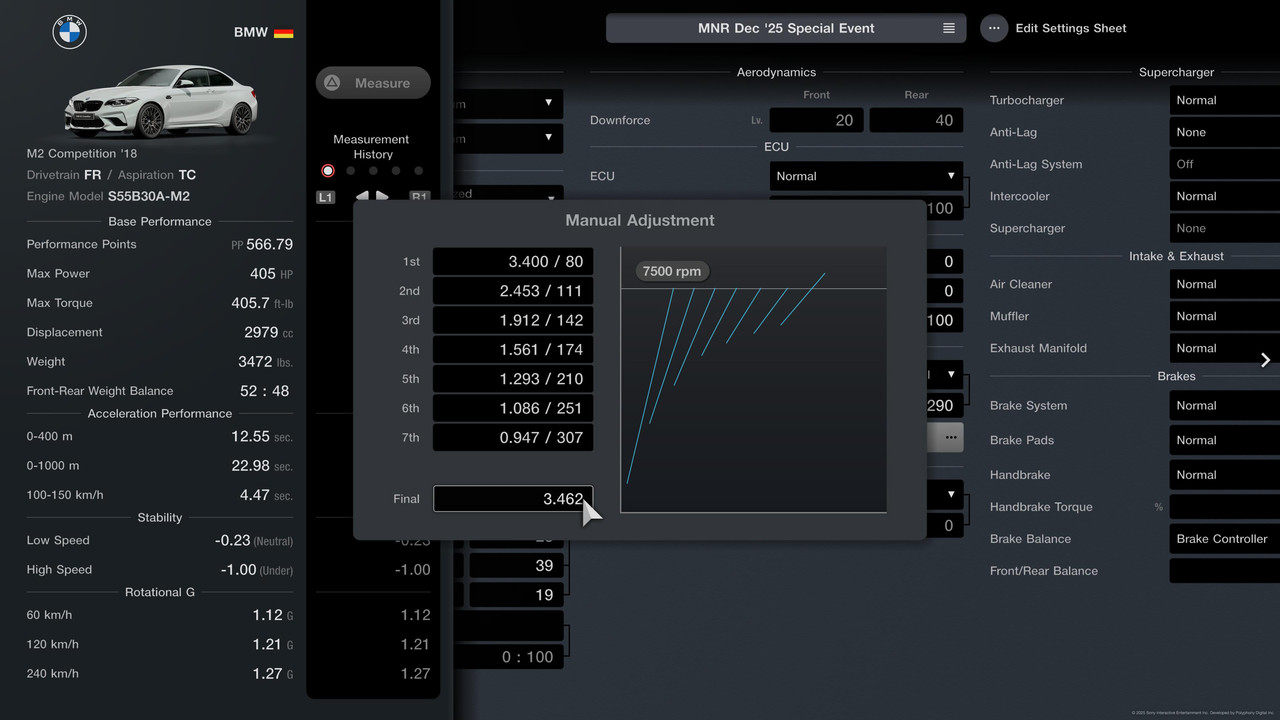This screenshot has height=720, width=1280.
Task: Click the Max Power value 405 HP
Action: coord(271,273)
